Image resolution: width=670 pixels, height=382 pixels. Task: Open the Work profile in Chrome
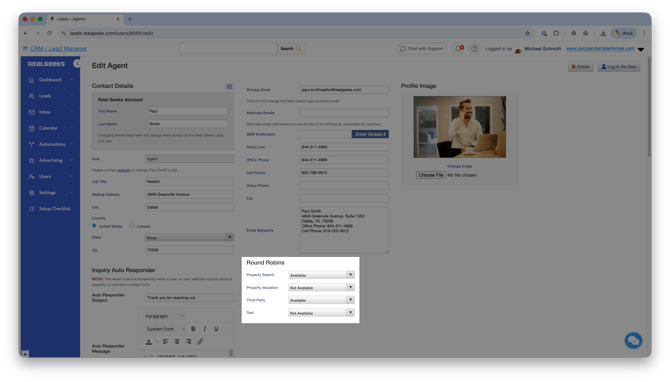pyautogui.click(x=624, y=33)
